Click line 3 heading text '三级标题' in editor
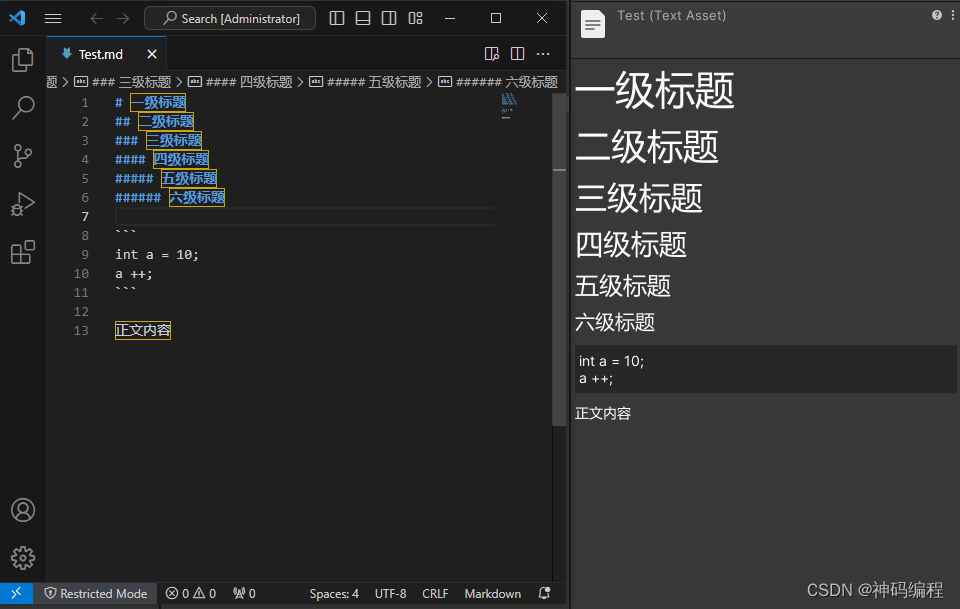The height and width of the screenshot is (609, 960). (x=174, y=140)
